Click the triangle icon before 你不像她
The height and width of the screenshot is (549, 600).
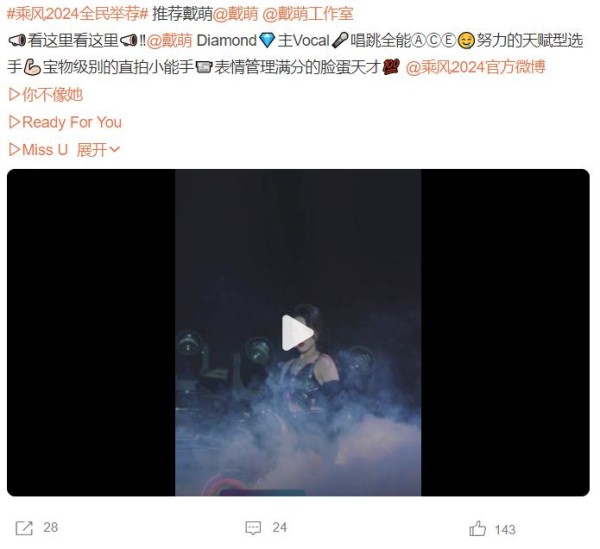click(14, 94)
